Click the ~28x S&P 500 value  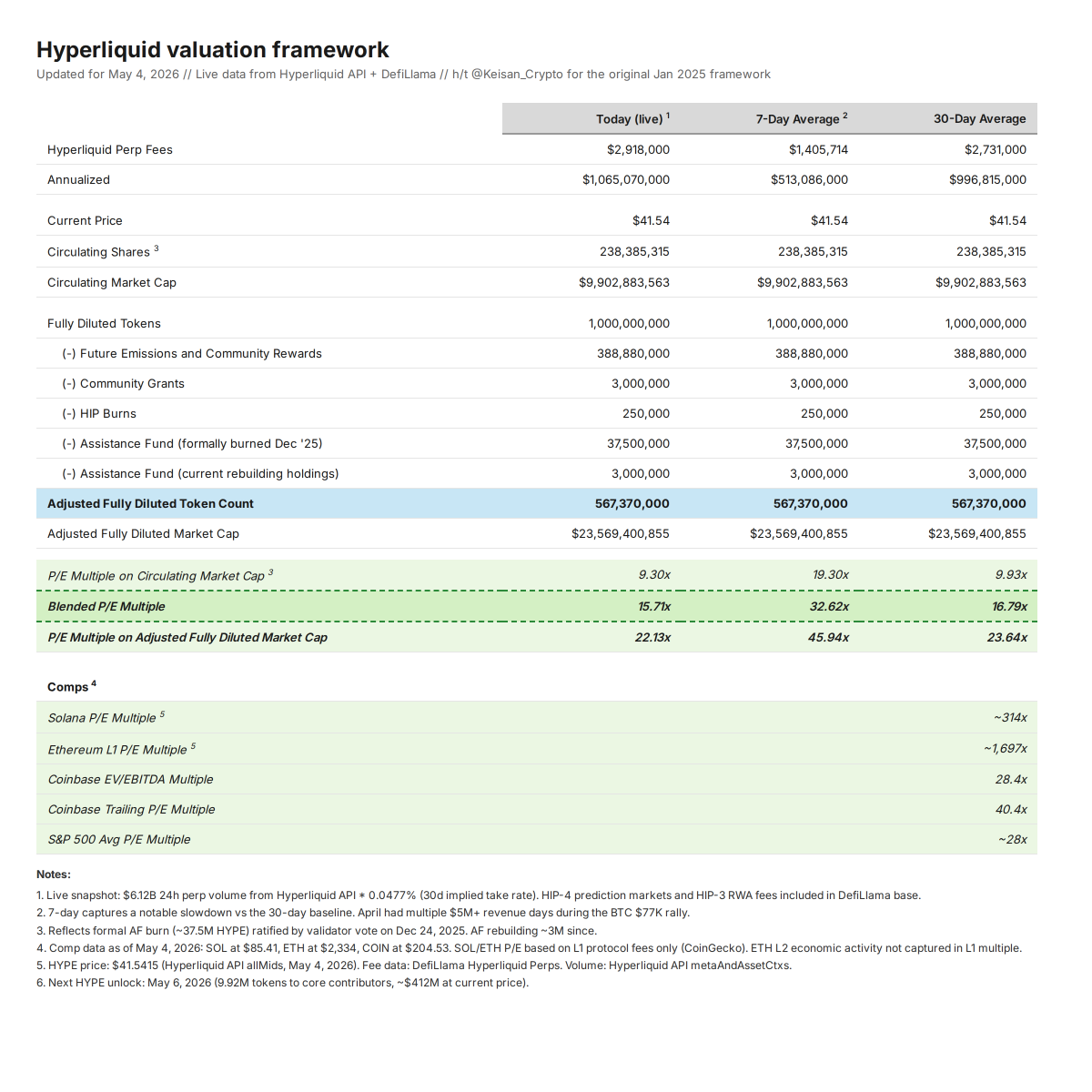(x=1012, y=839)
